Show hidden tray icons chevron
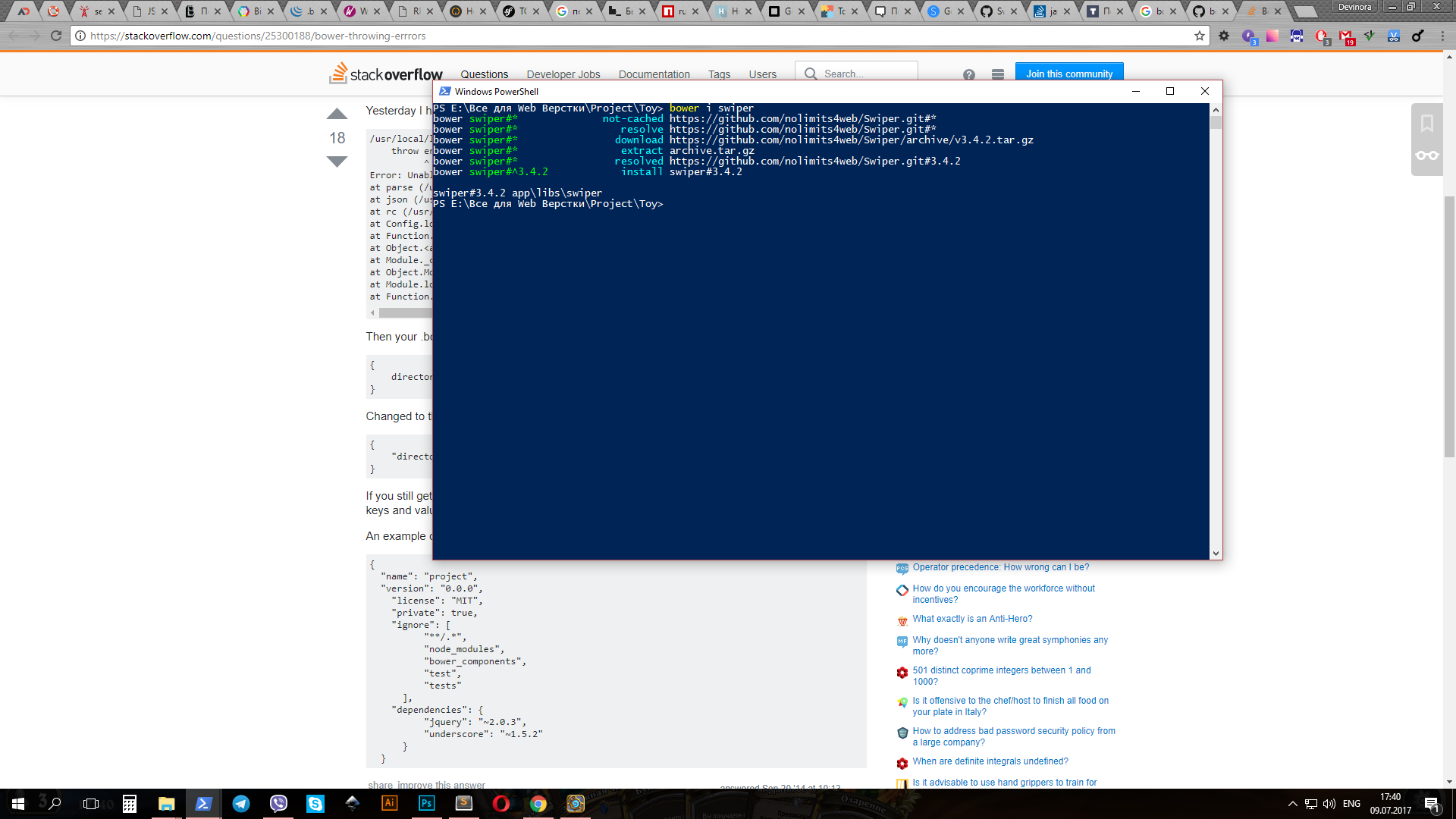Image resolution: width=1456 pixels, height=819 pixels. tap(1292, 804)
